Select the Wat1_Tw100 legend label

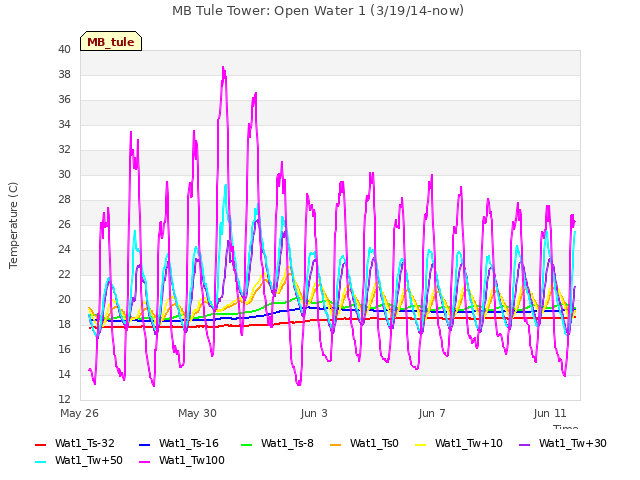192,460
